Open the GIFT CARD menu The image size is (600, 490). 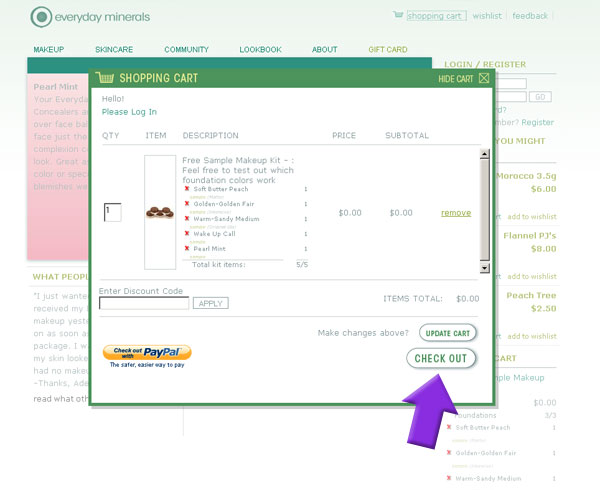(x=388, y=49)
